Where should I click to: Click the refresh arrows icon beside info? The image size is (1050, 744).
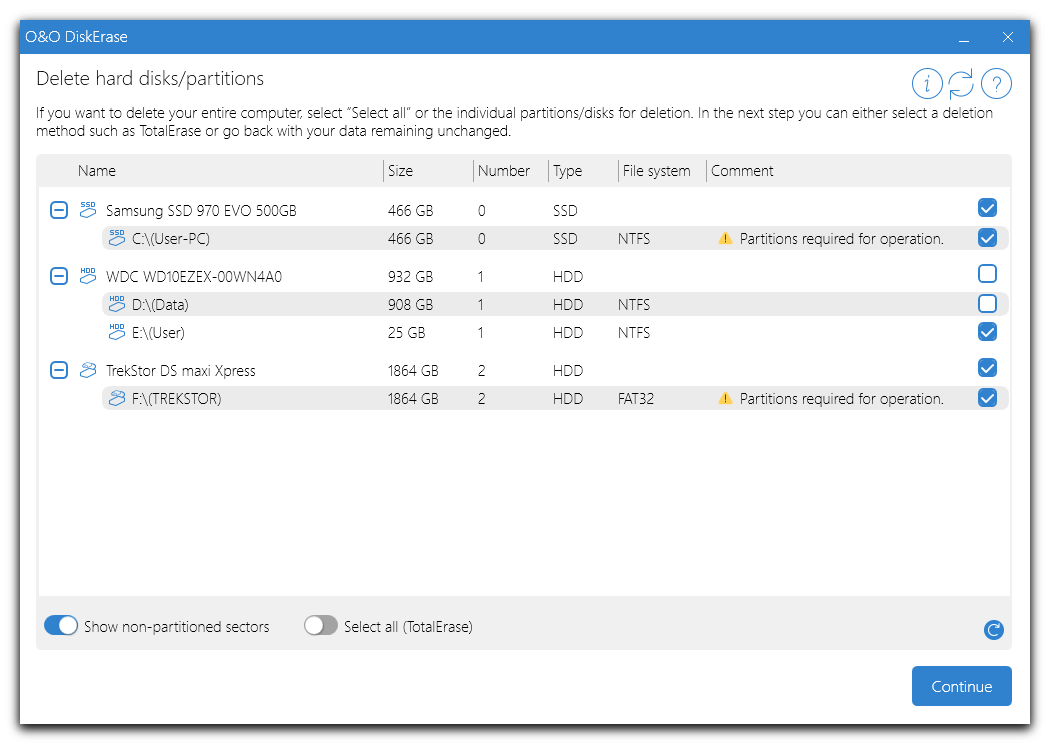coord(961,84)
